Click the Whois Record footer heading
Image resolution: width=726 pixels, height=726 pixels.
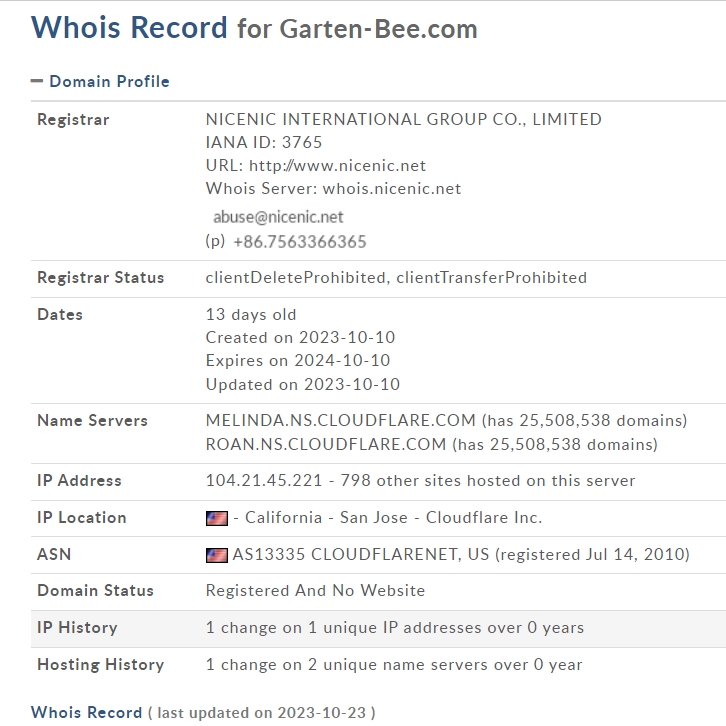[x=87, y=712]
